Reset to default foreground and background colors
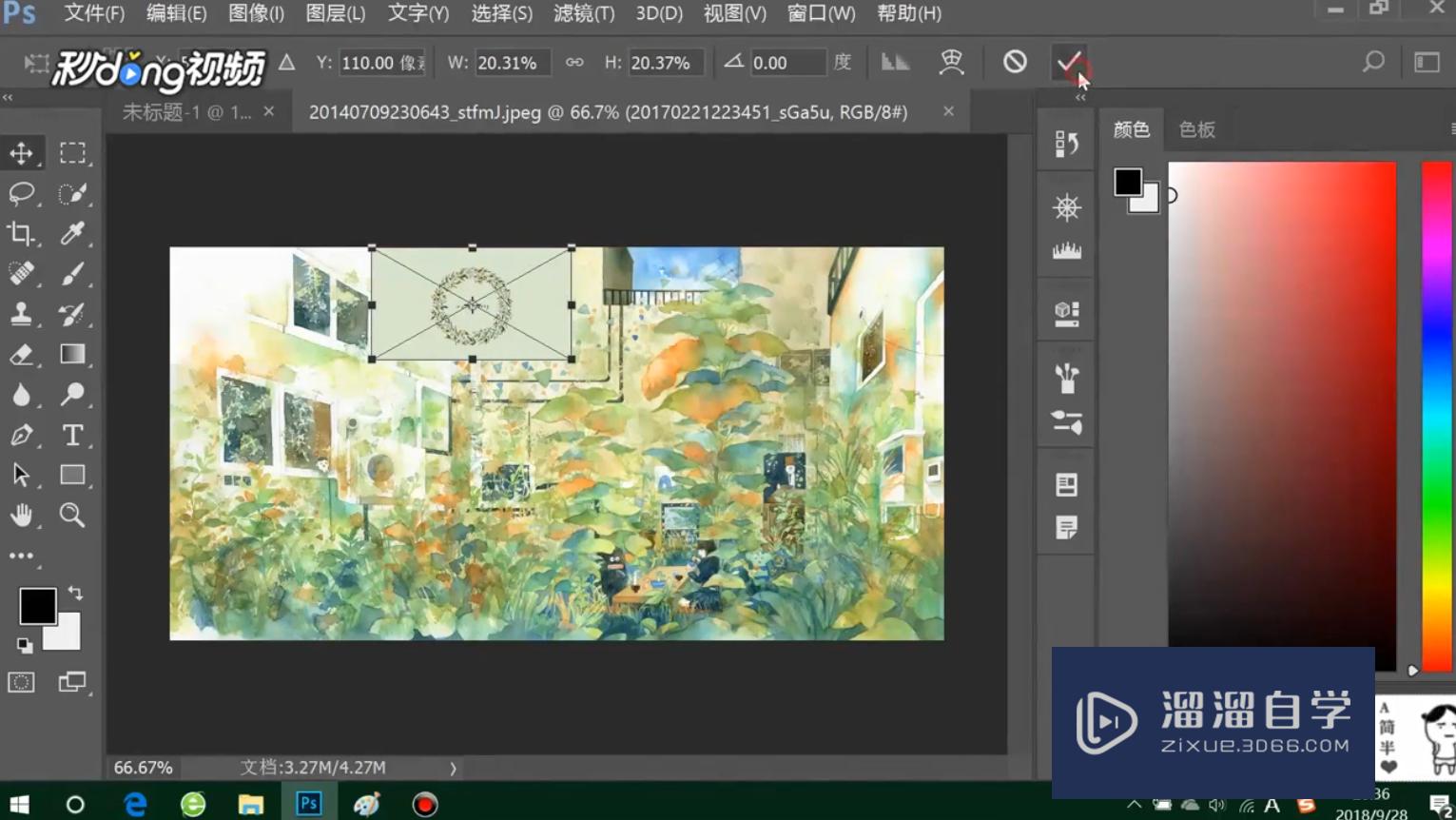 [25, 645]
